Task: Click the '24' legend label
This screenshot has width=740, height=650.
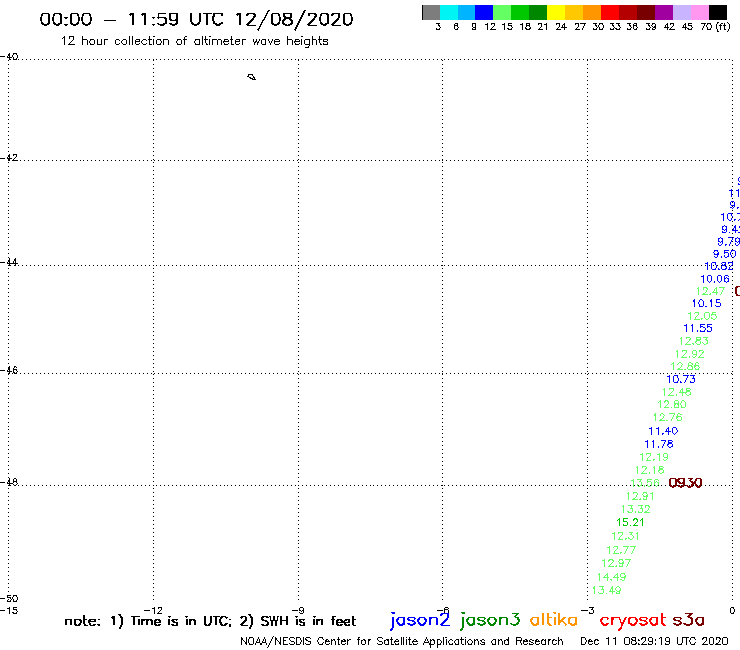Action: (561, 26)
